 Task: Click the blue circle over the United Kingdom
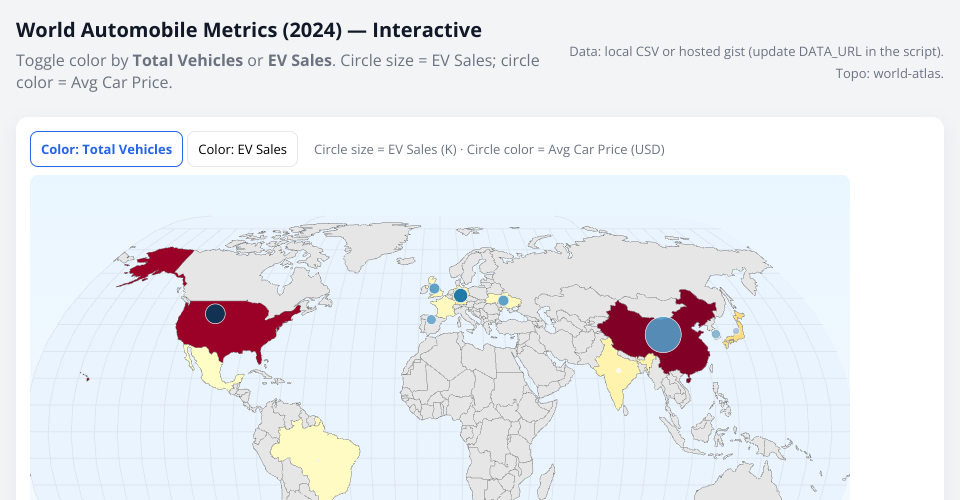(x=434, y=288)
